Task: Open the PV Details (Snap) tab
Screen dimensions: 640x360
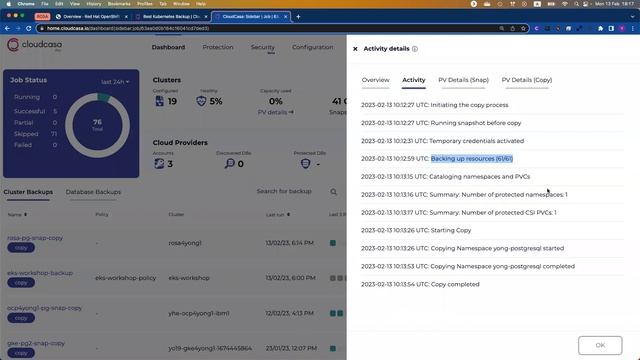Action: coord(463,80)
